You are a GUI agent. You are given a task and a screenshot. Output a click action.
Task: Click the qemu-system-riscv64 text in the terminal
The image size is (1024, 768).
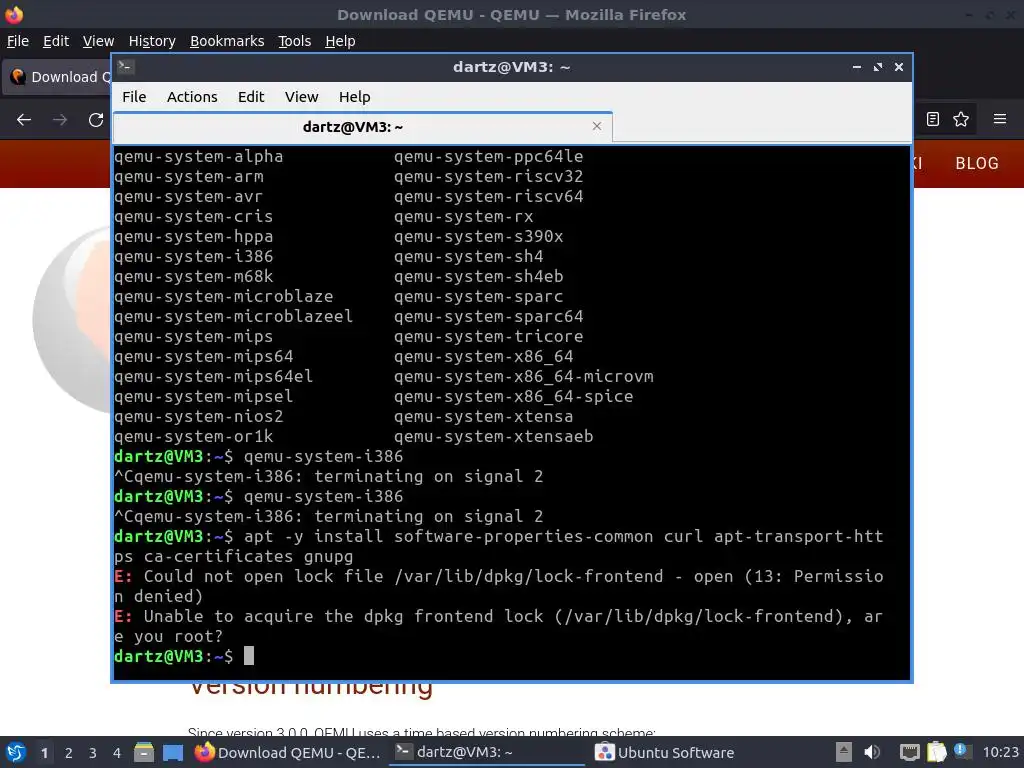(488, 197)
